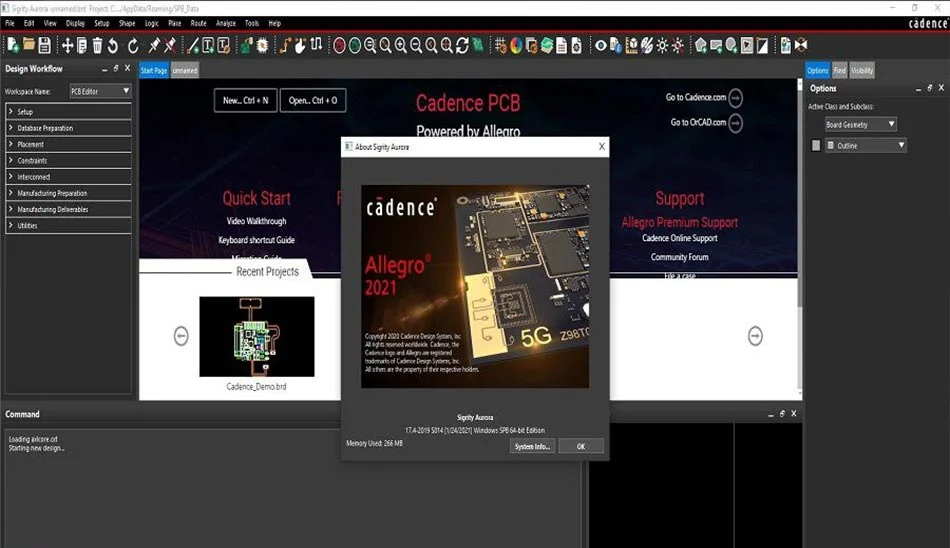Open the Workspace Name PCB Editor dropdown
The height and width of the screenshot is (548, 950).
pos(100,92)
